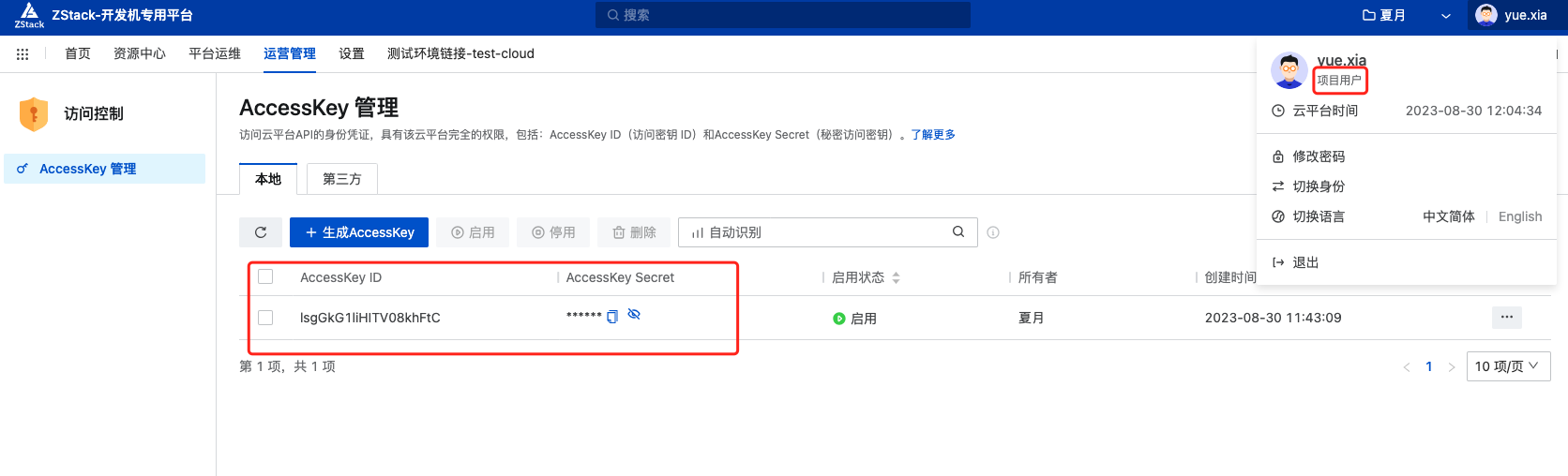Switch to the 第三方 tab
The width and height of the screenshot is (1568, 476).
click(341, 179)
